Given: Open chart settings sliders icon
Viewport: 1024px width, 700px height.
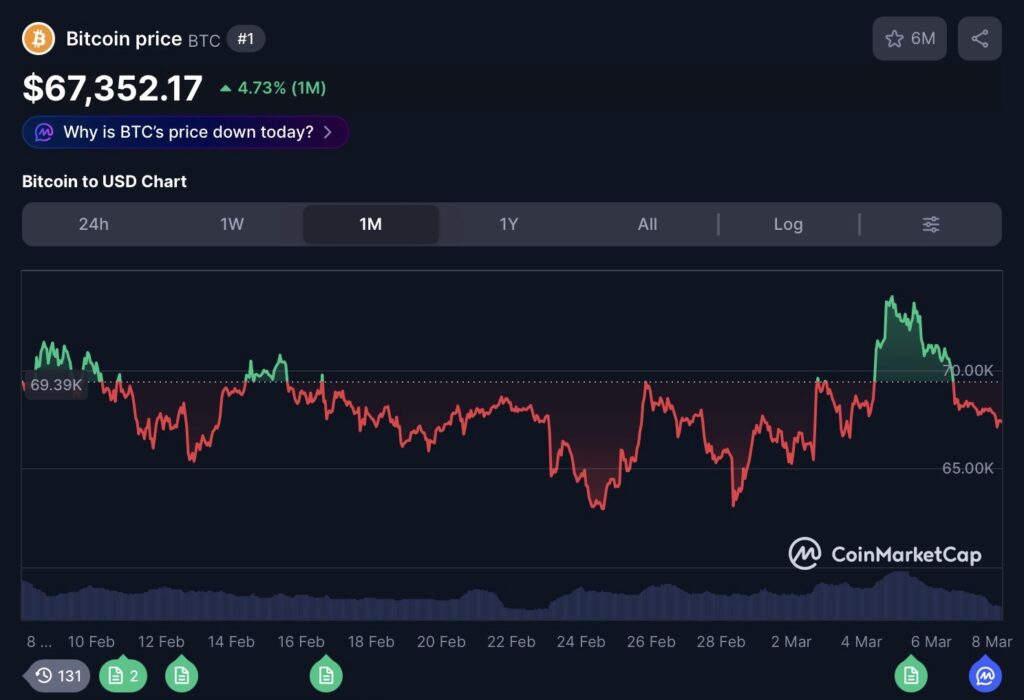Looking at the screenshot, I should [930, 224].
